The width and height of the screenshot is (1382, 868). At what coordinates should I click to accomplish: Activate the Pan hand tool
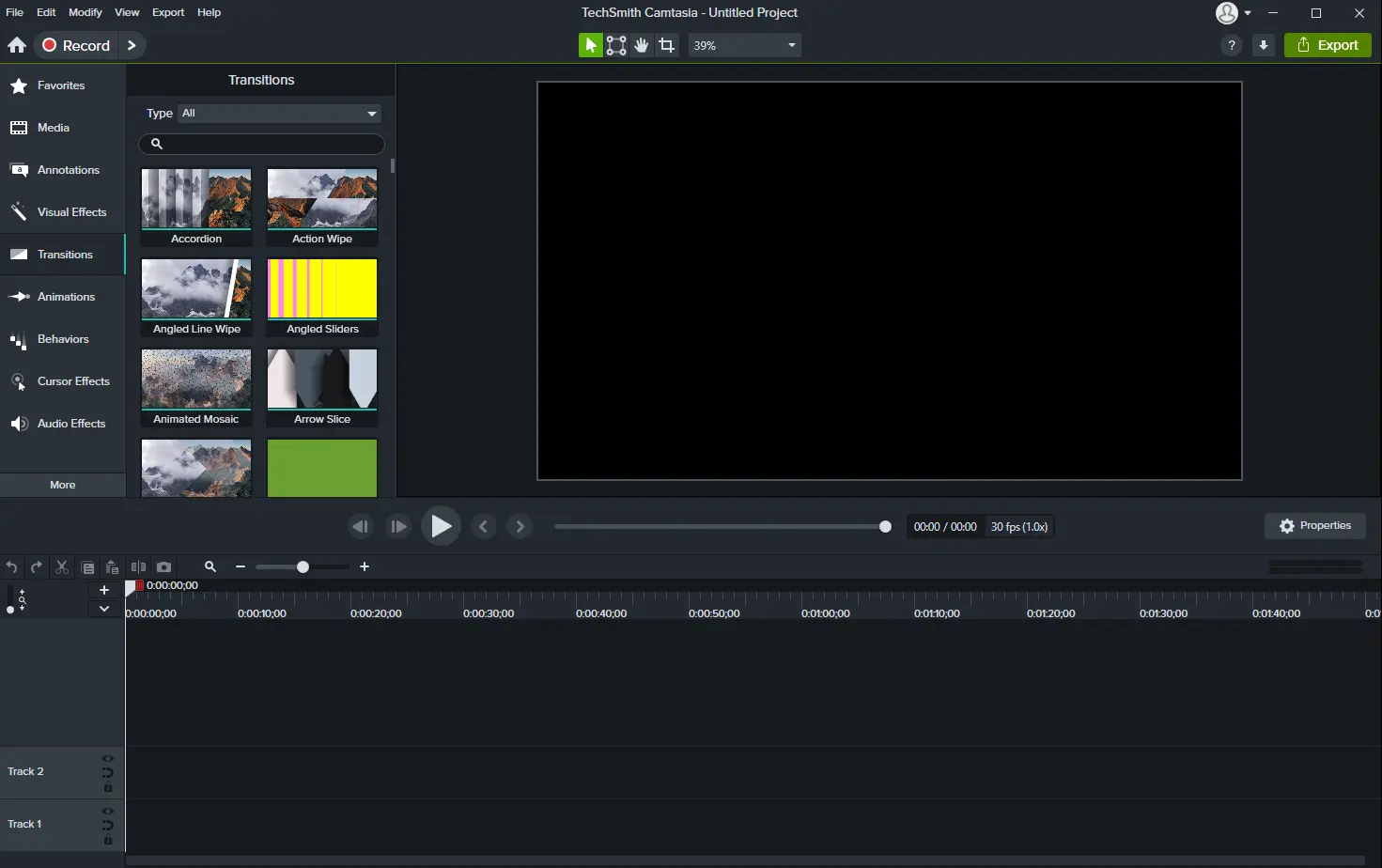point(642,45)
